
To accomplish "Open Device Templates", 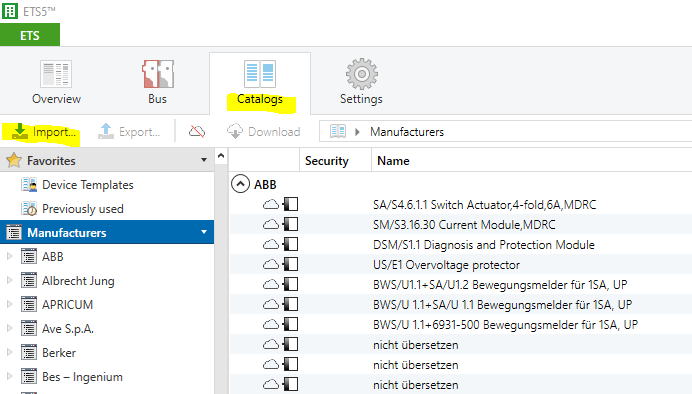I will coord(88,185).
